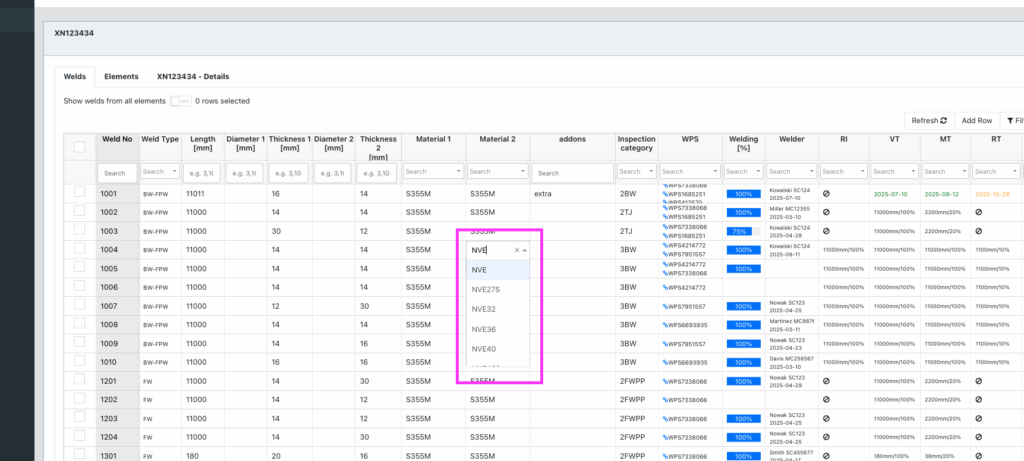Click the Weld No search field

pyautogui.click(x=115, y=172)
